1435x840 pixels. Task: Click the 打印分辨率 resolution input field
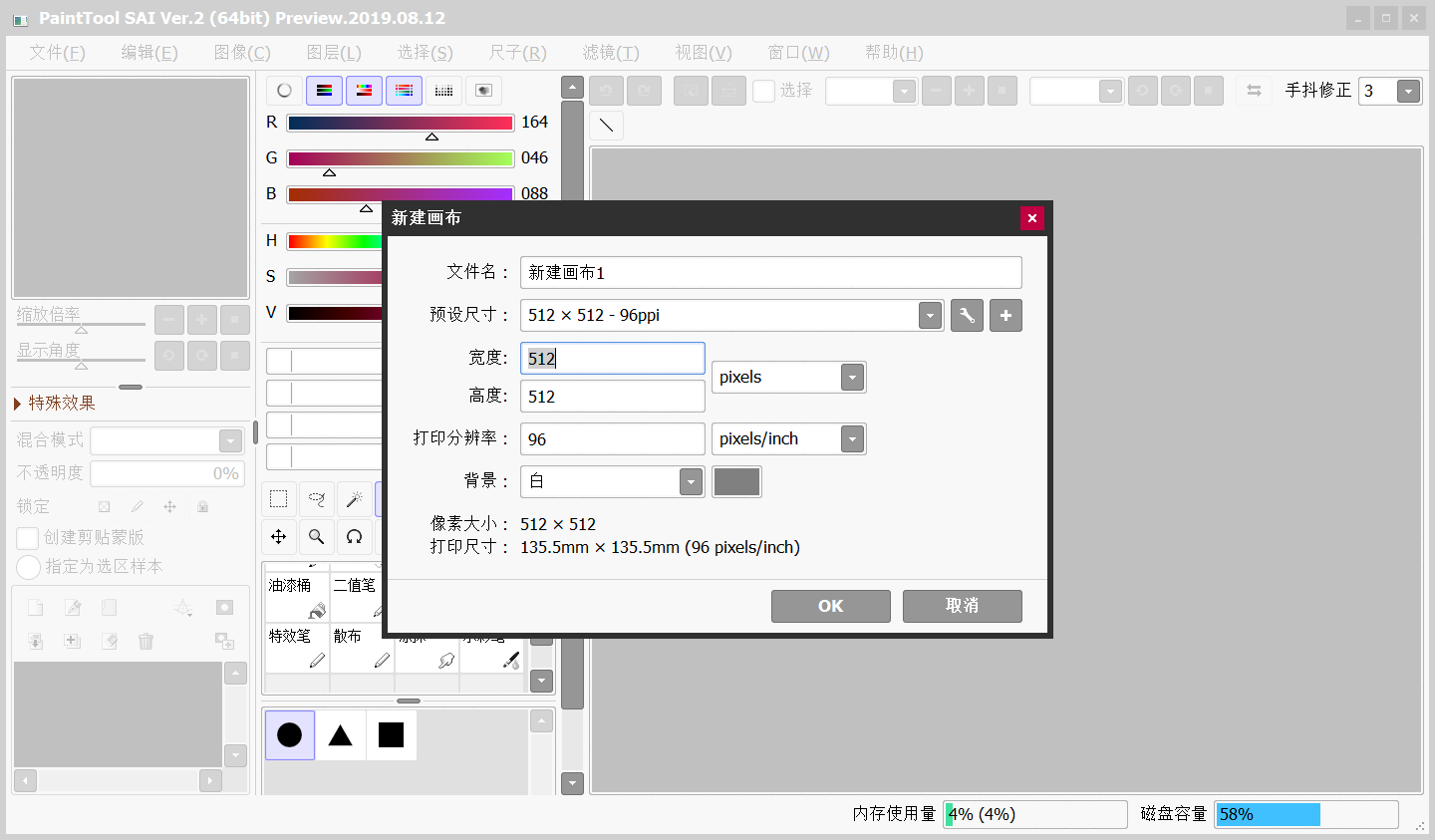613,439
